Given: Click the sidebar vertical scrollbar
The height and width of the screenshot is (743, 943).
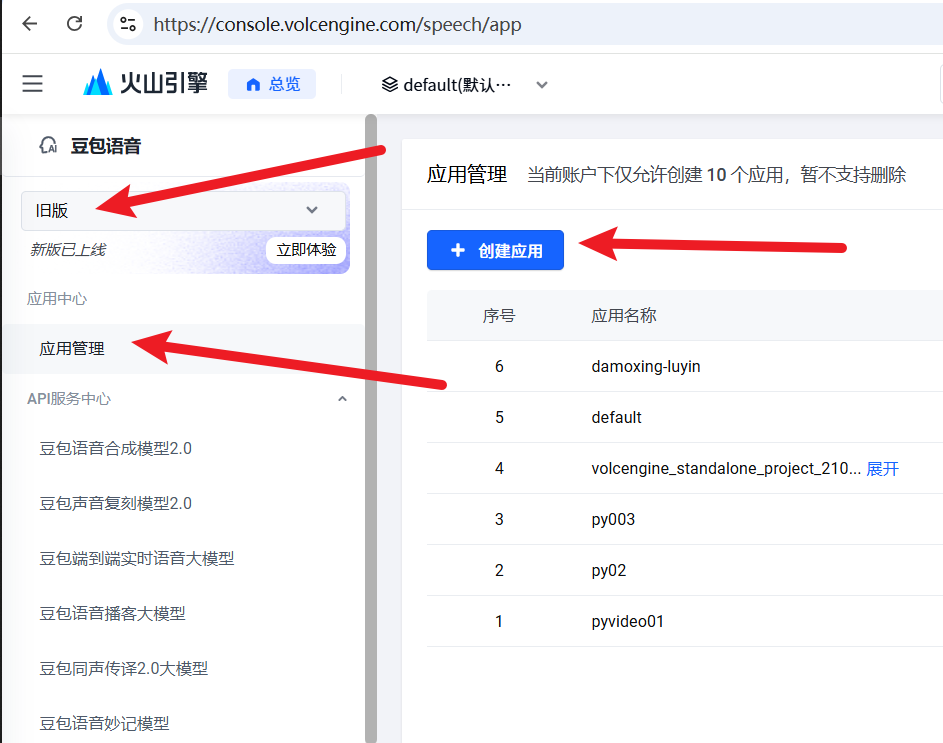Looking at the screenshot, I should pyautogui.click(x=370, y=400).
